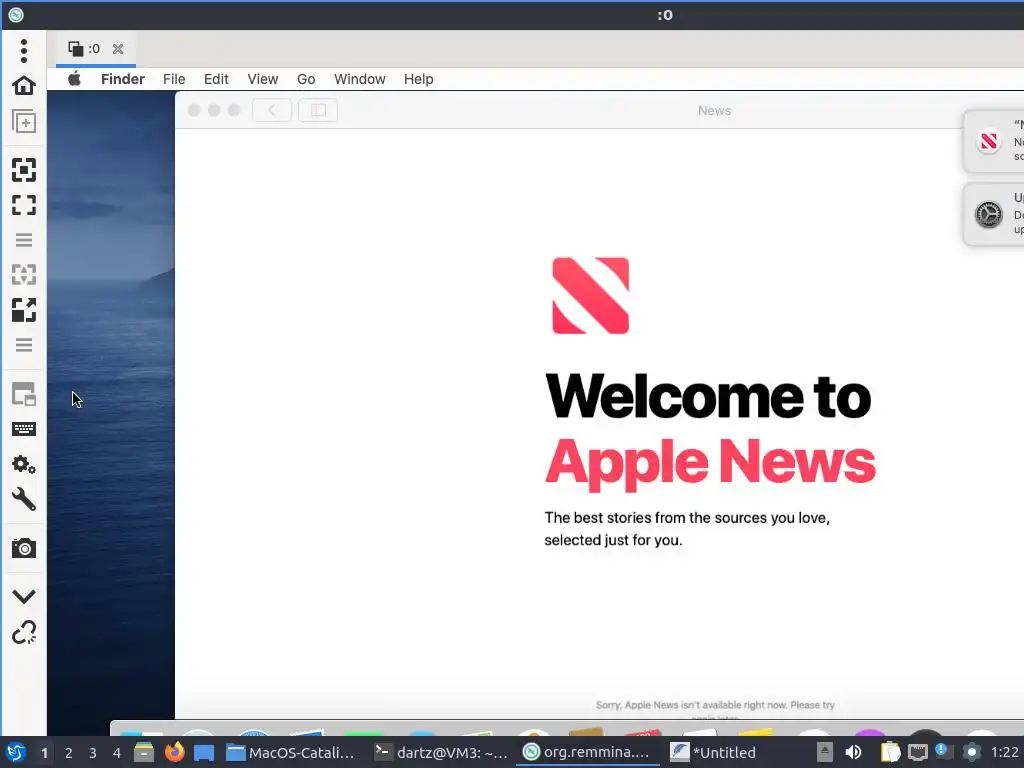The image size is (1024, 768).
Task: Open the System Preferences update notification
Action: [994, 214]
